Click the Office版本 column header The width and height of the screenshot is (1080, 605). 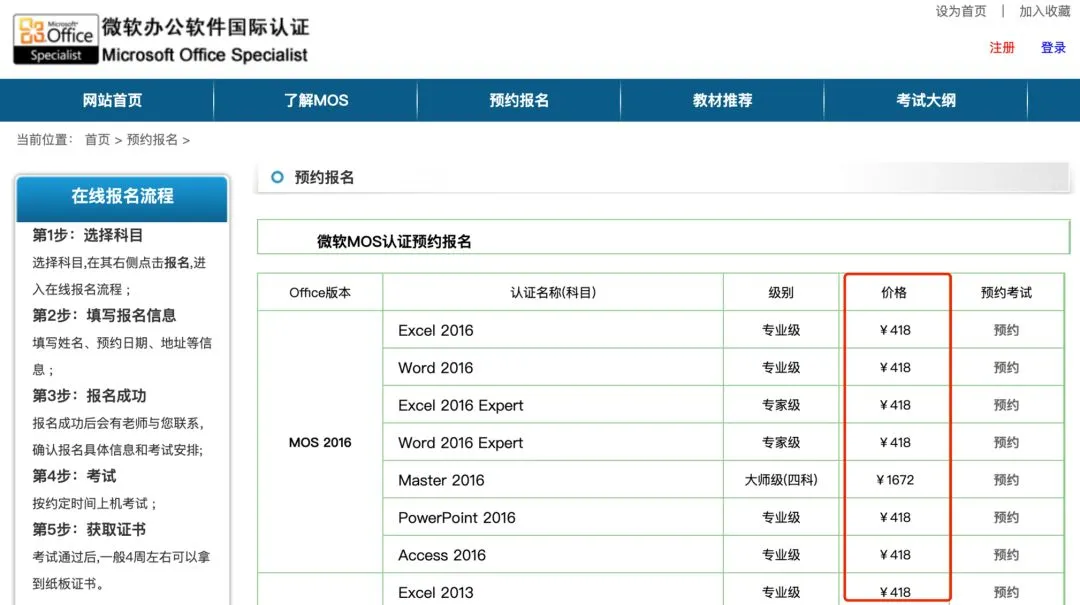(x=320, y=293)
